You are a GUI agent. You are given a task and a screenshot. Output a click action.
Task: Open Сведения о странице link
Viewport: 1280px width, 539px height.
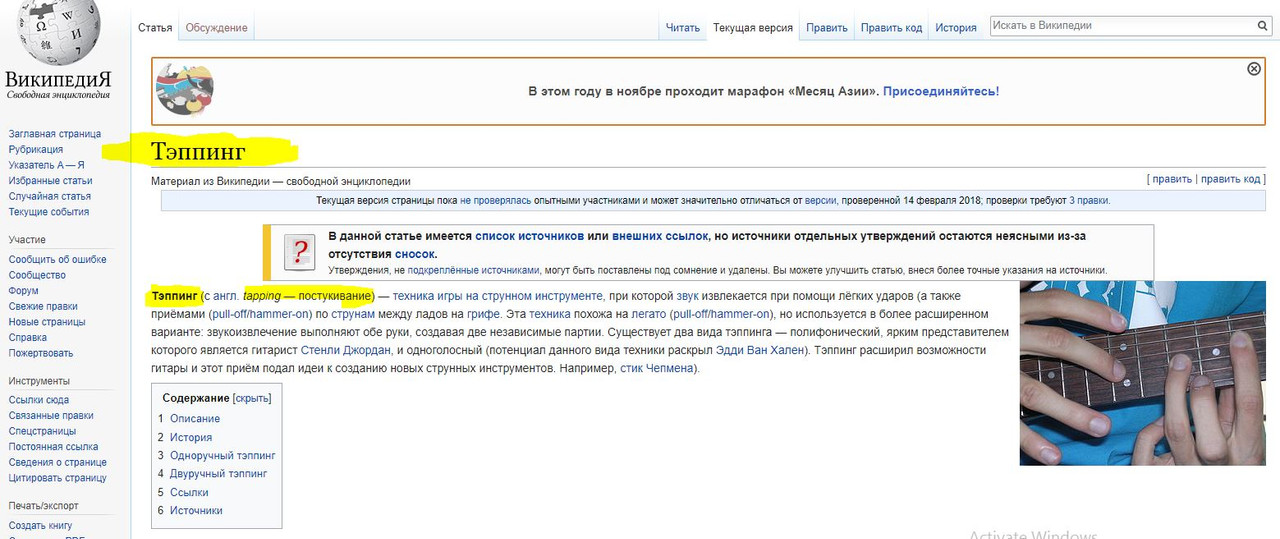[58, 463]
